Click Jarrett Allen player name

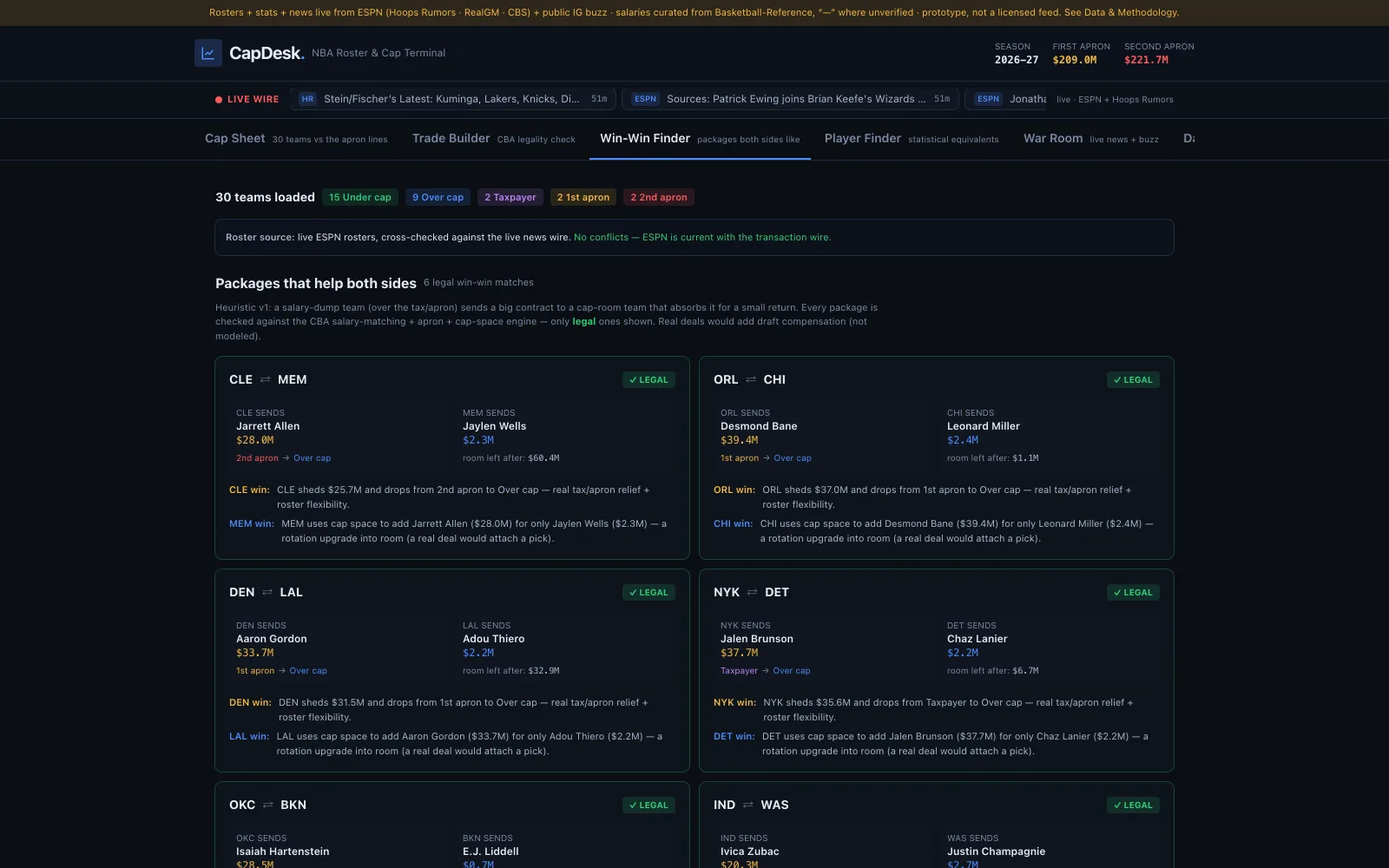267,426
